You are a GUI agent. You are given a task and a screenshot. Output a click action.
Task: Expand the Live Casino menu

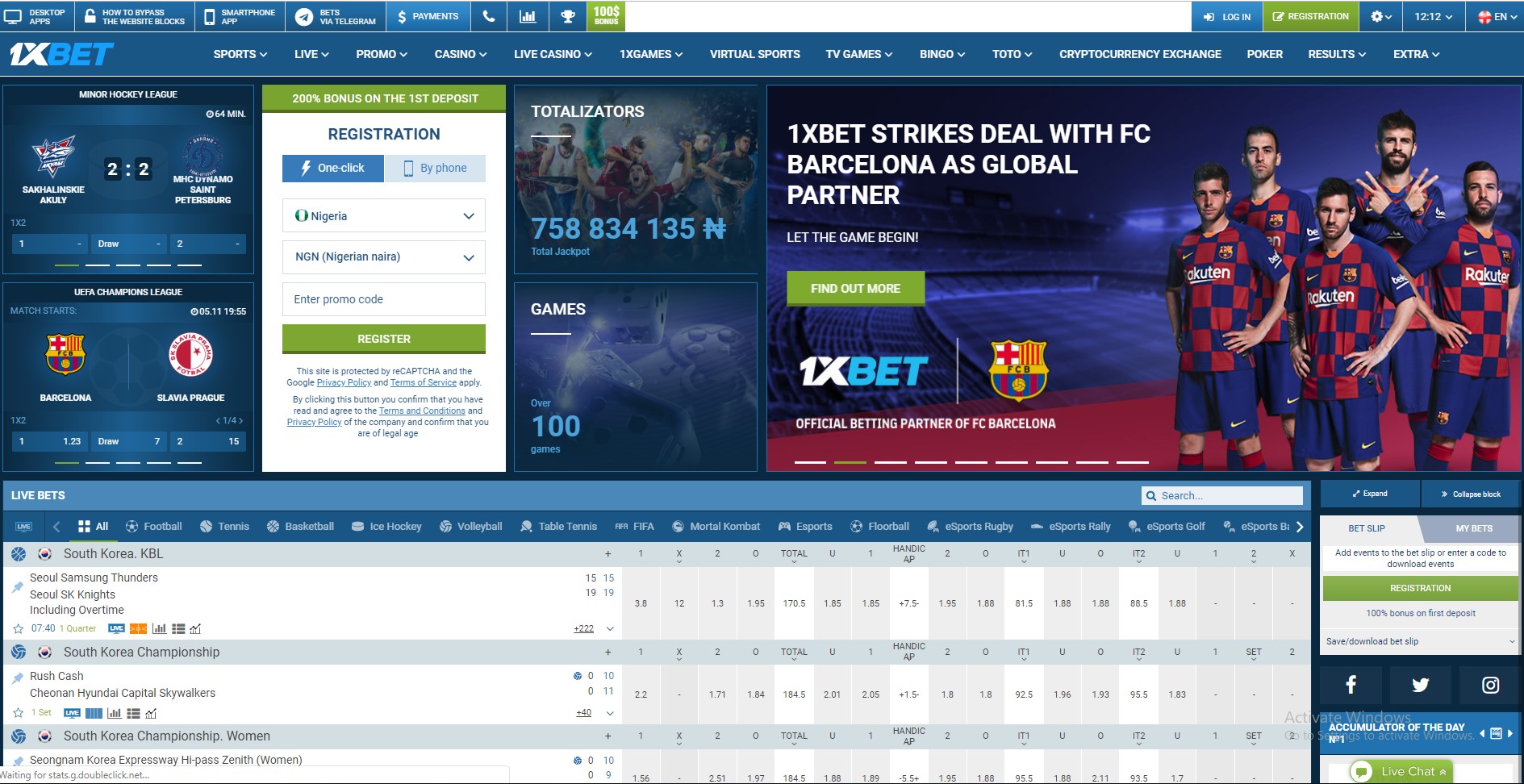pyautogui.click(x=553, y=54)
